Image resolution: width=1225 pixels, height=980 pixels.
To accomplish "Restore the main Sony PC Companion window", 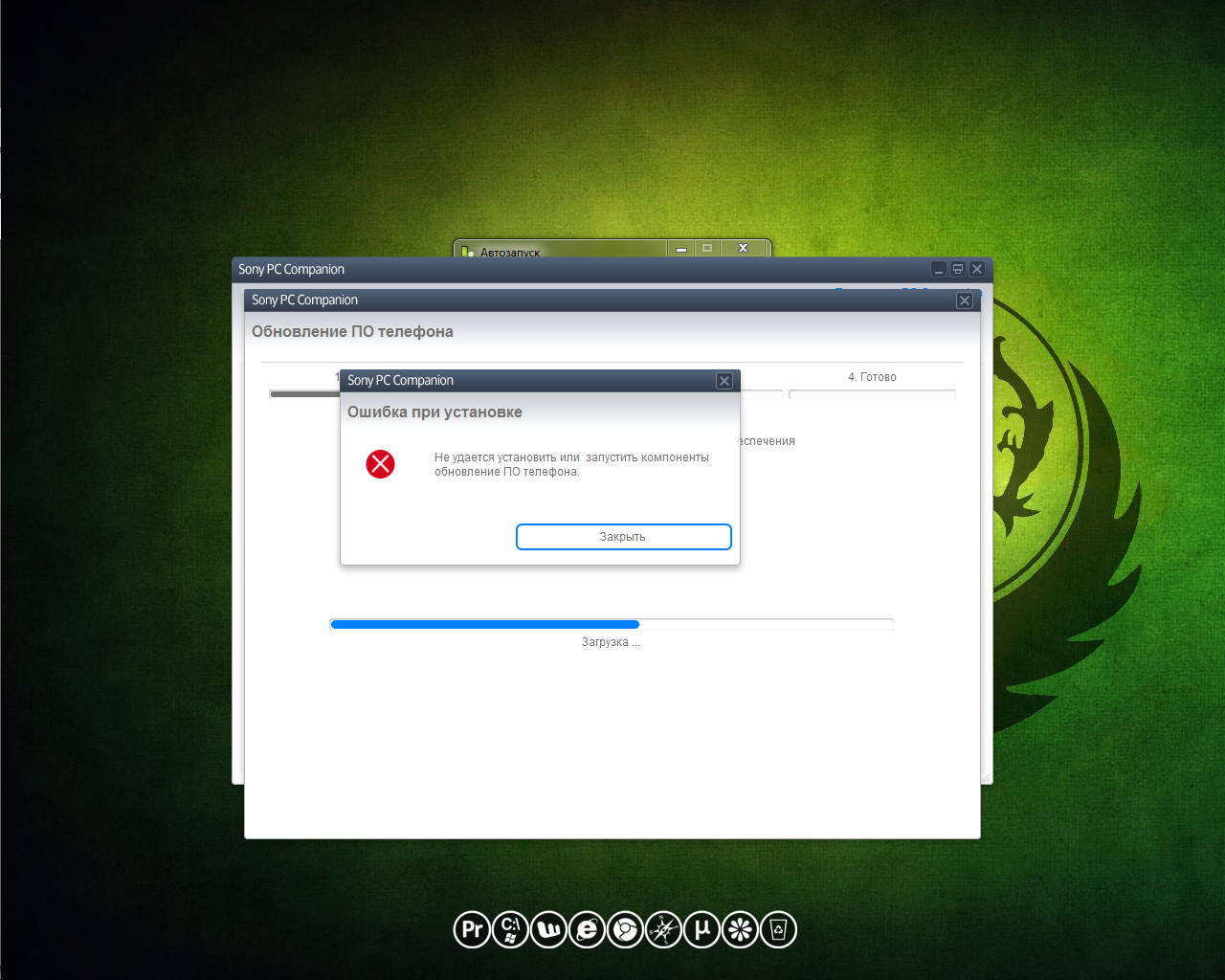I will click(x=958, y=270).
